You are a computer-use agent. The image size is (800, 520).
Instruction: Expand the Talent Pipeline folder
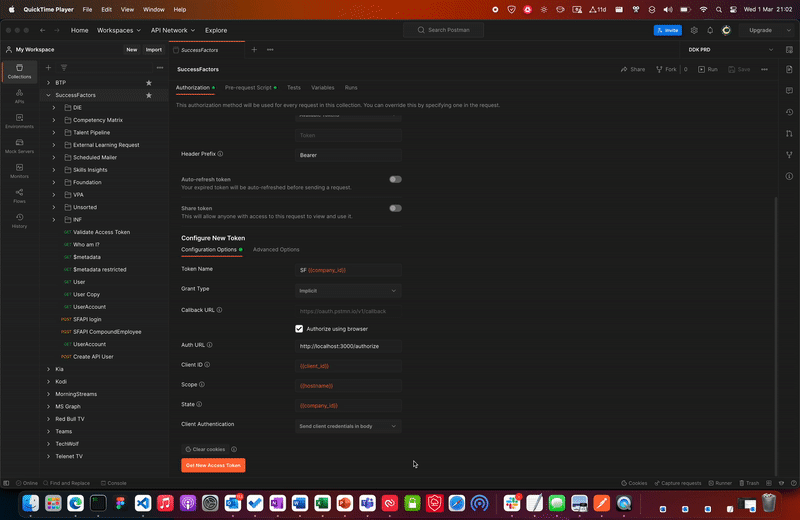(x=54, y=132)
